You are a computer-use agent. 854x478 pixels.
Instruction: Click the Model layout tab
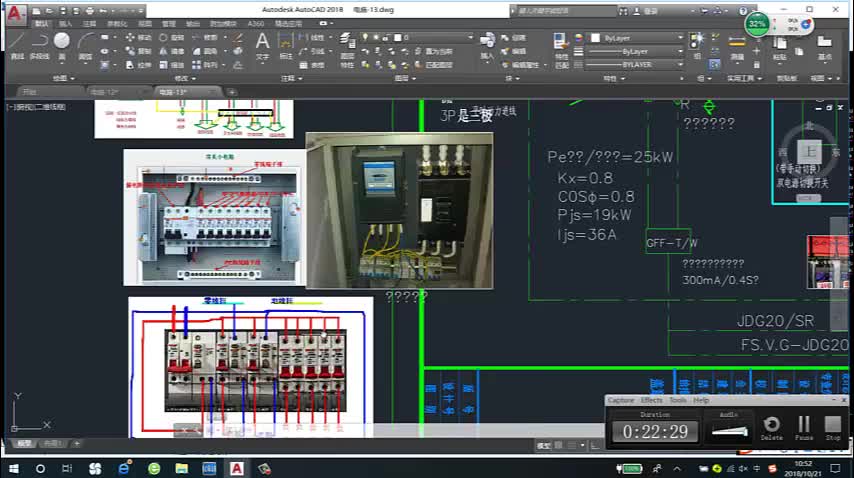click(24, 444)
